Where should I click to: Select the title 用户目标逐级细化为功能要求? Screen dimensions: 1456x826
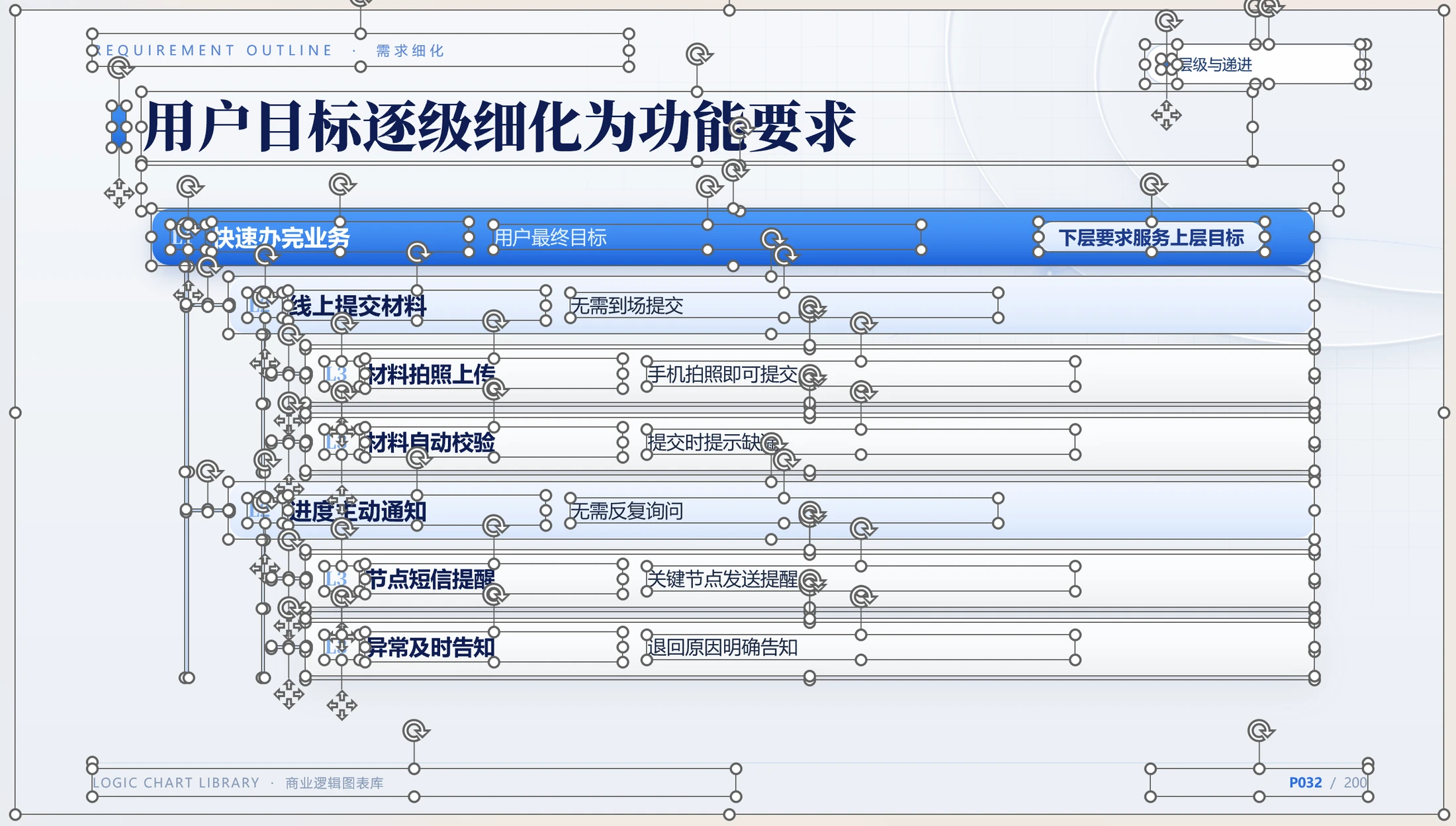point(500,126)
